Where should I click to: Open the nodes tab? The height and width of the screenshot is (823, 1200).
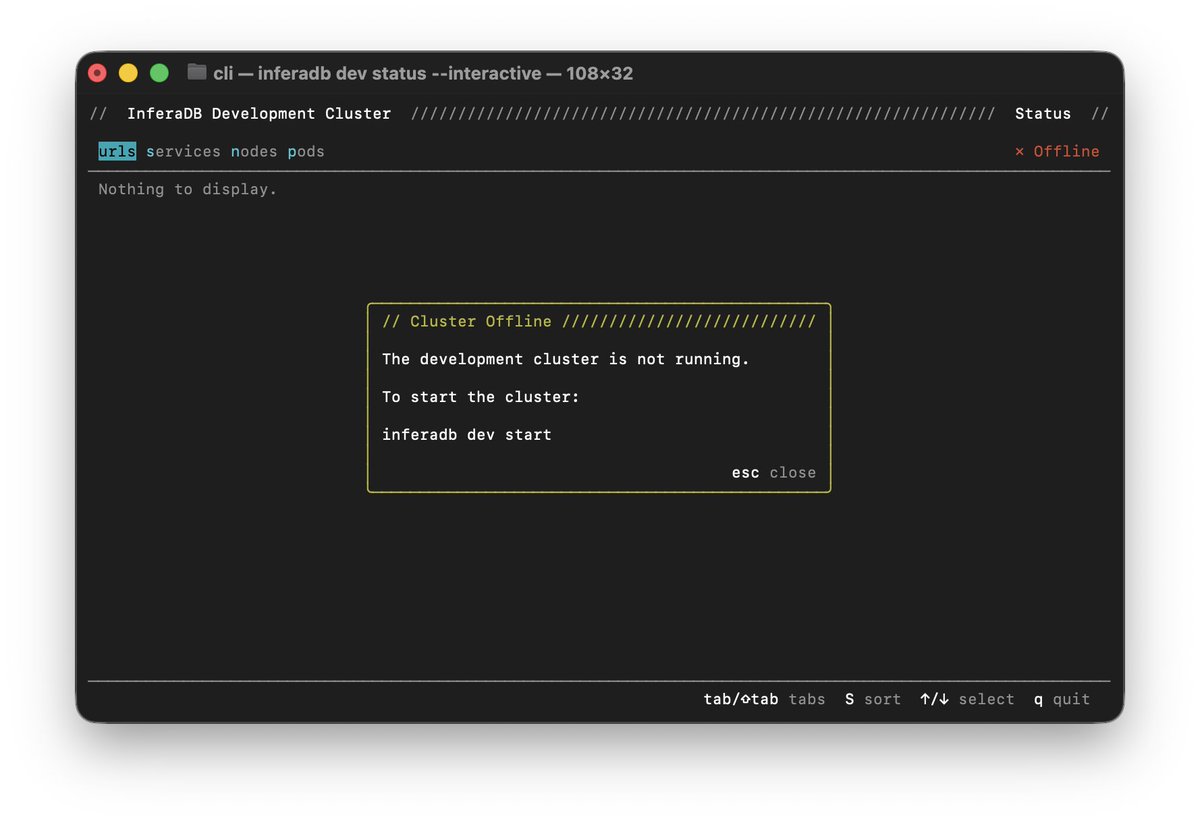[254, 151]
